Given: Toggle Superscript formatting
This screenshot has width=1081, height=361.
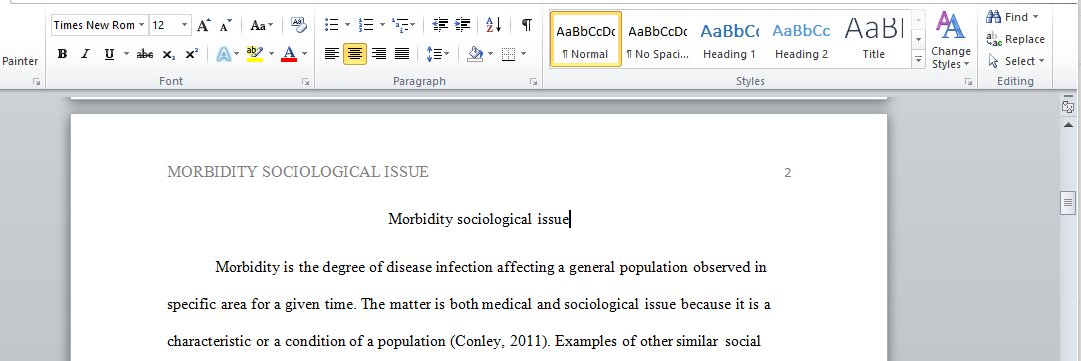Looking at the screenshot, I should (192, 54).
